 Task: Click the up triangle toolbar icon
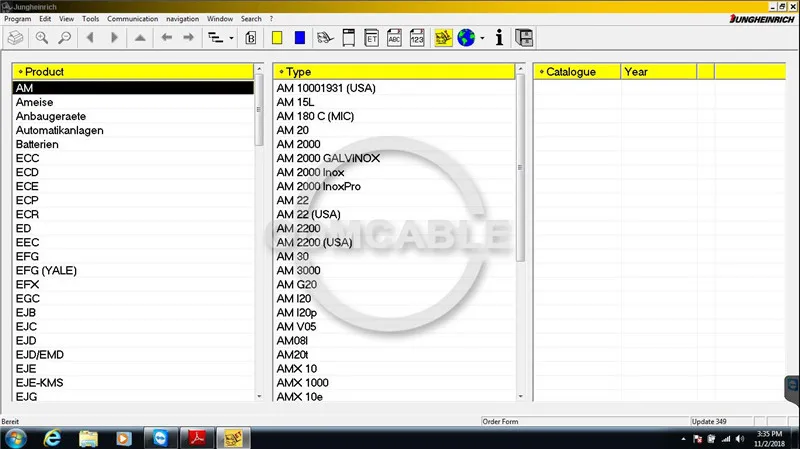140,38
